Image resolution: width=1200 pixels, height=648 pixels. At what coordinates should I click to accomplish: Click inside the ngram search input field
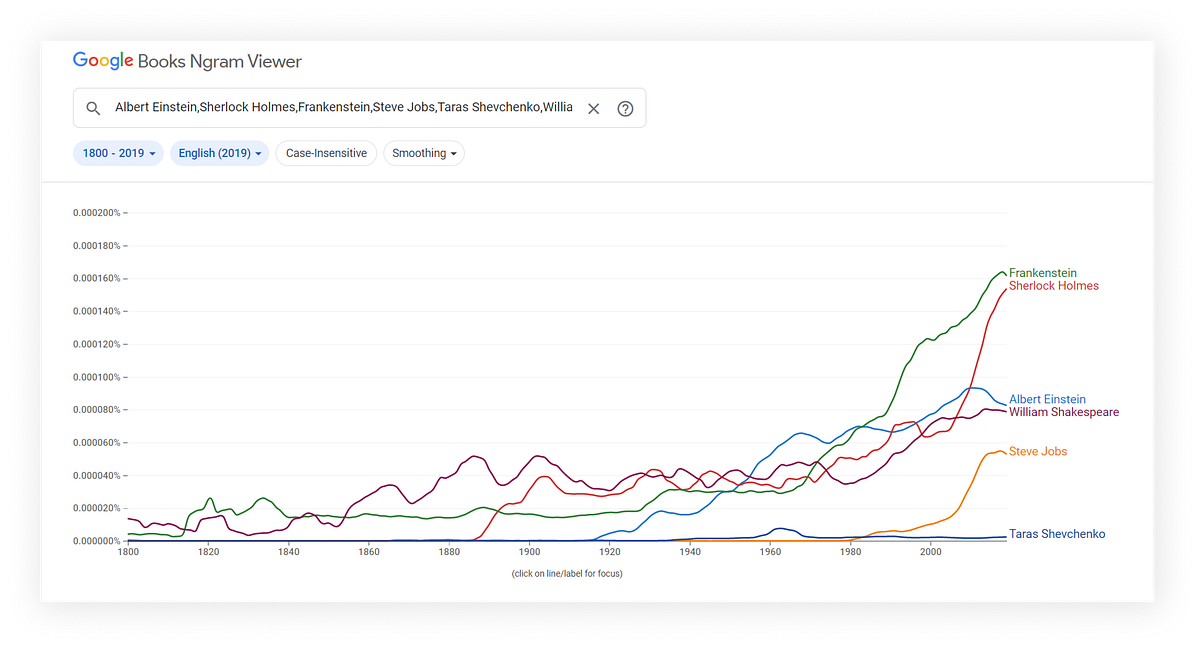340,107
